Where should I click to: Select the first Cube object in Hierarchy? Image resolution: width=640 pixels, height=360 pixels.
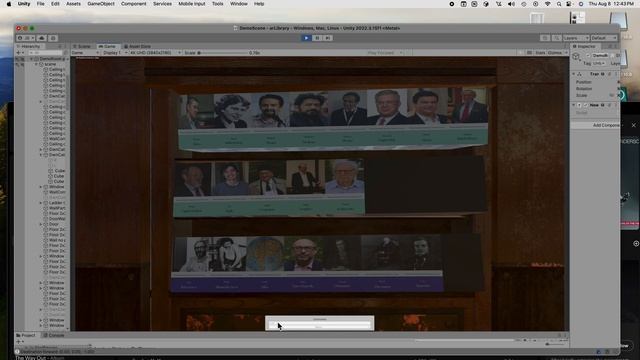pos(57,171)
